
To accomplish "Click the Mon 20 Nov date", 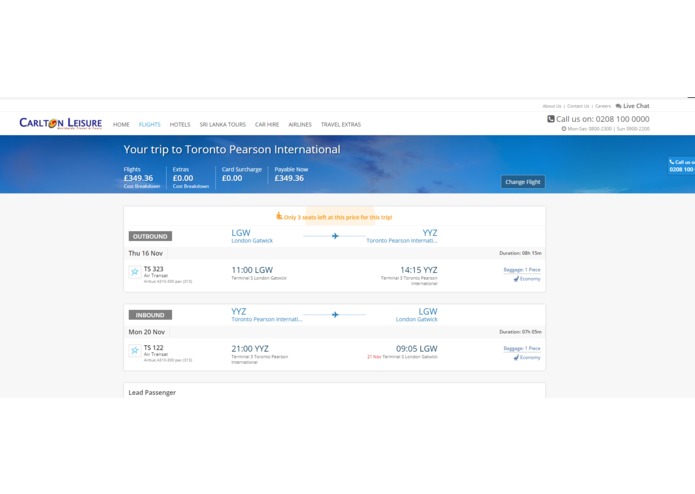I will pos(146,332).
